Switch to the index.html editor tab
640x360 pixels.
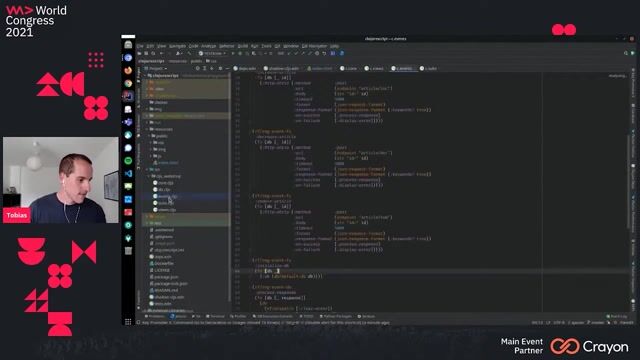coord(320,69)
